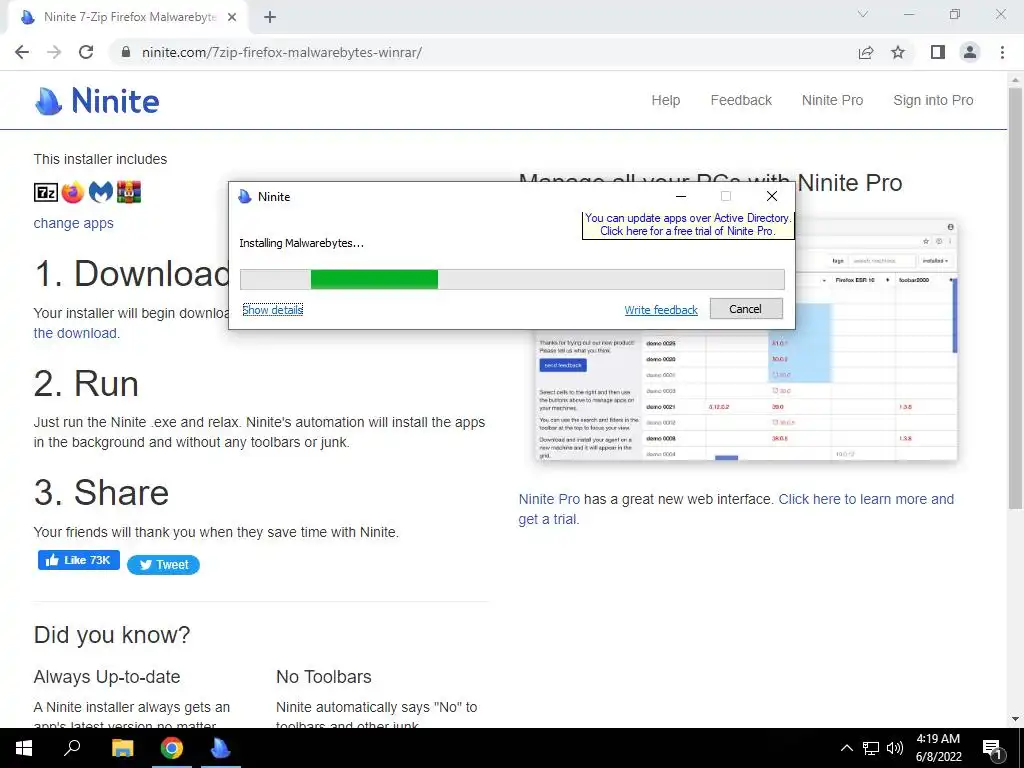Screen dimensions: 1024x768
Task: Select the Ninite 7-Zip Firefox tab
Action: (127, 17)
